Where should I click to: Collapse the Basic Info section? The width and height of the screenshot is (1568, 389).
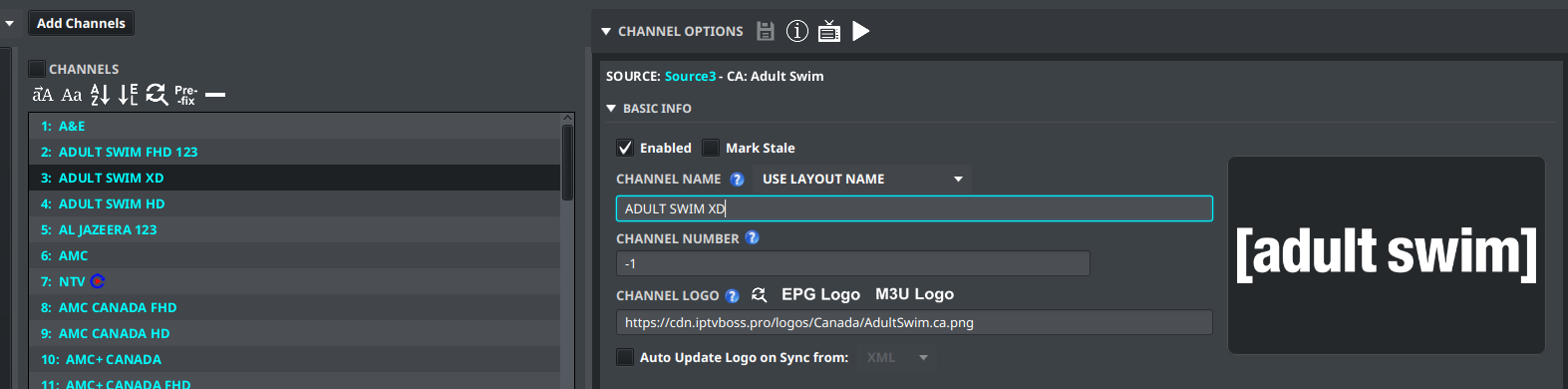611,109
